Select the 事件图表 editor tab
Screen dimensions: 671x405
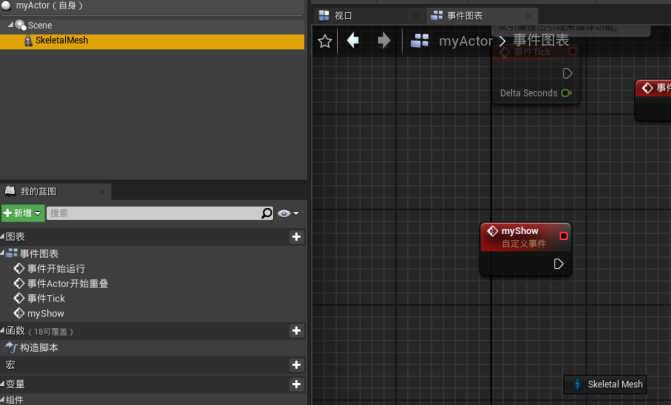pos(464,16)
